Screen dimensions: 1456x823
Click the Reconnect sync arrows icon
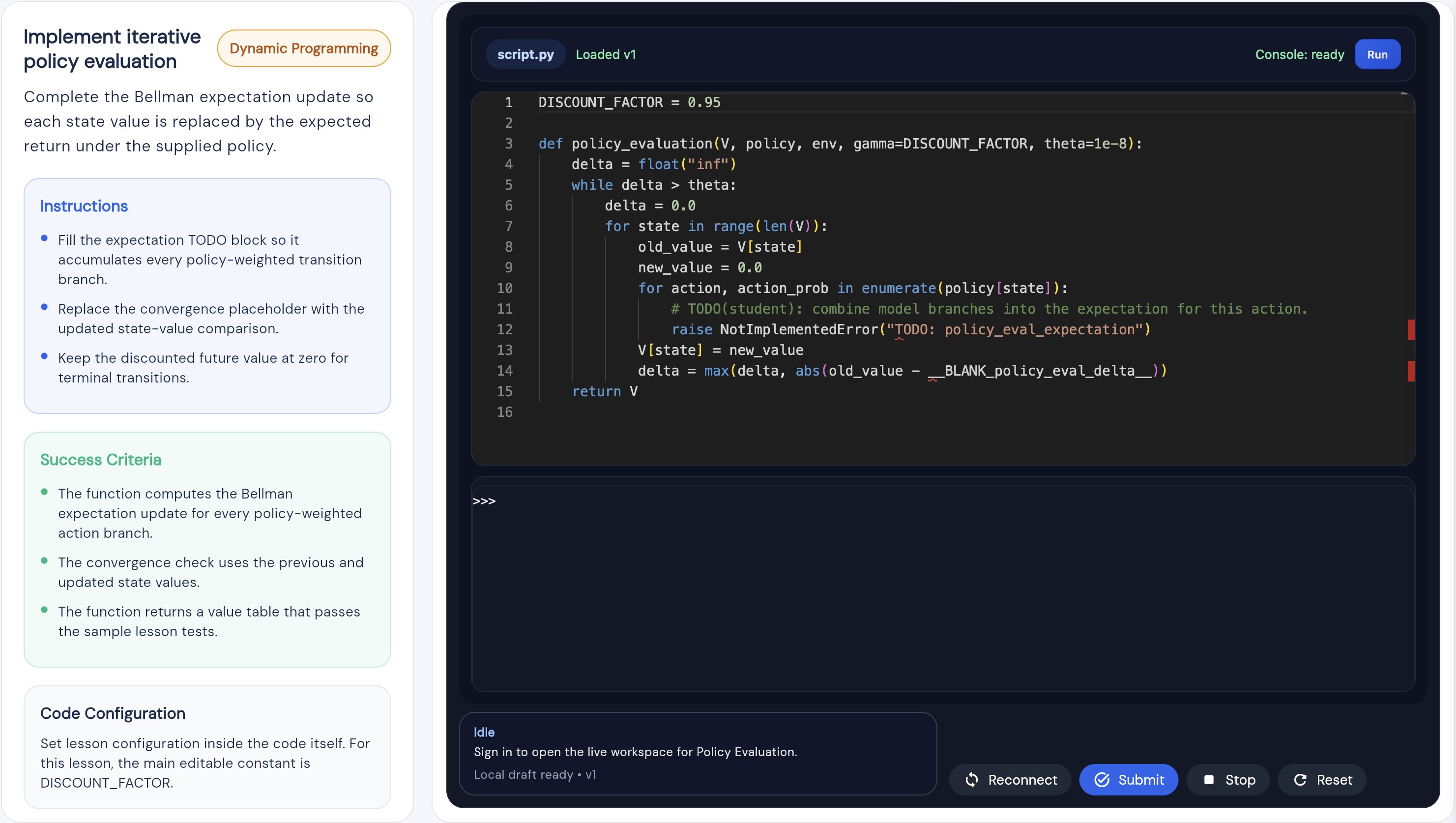pos(972,779)
